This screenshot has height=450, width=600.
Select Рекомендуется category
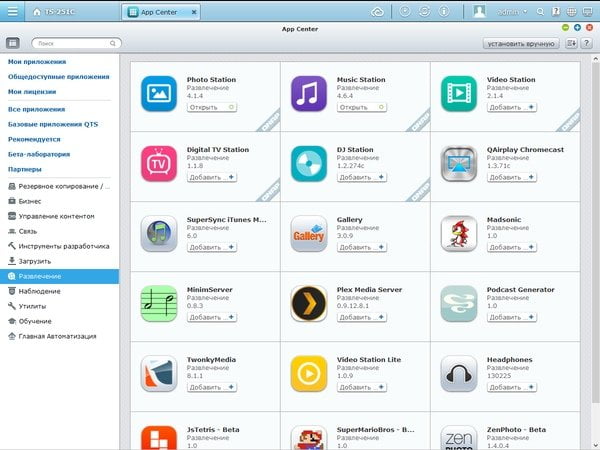click(34, 139)
